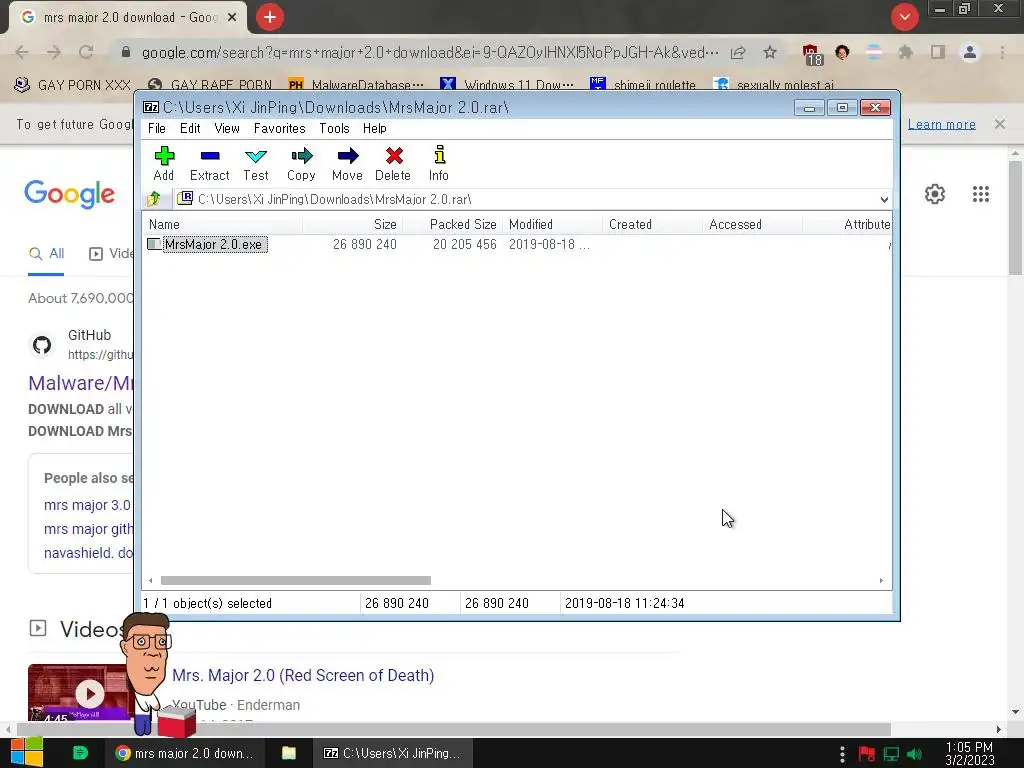
Task: Open Chrome profile avatar icon
Action: (970, 52)
